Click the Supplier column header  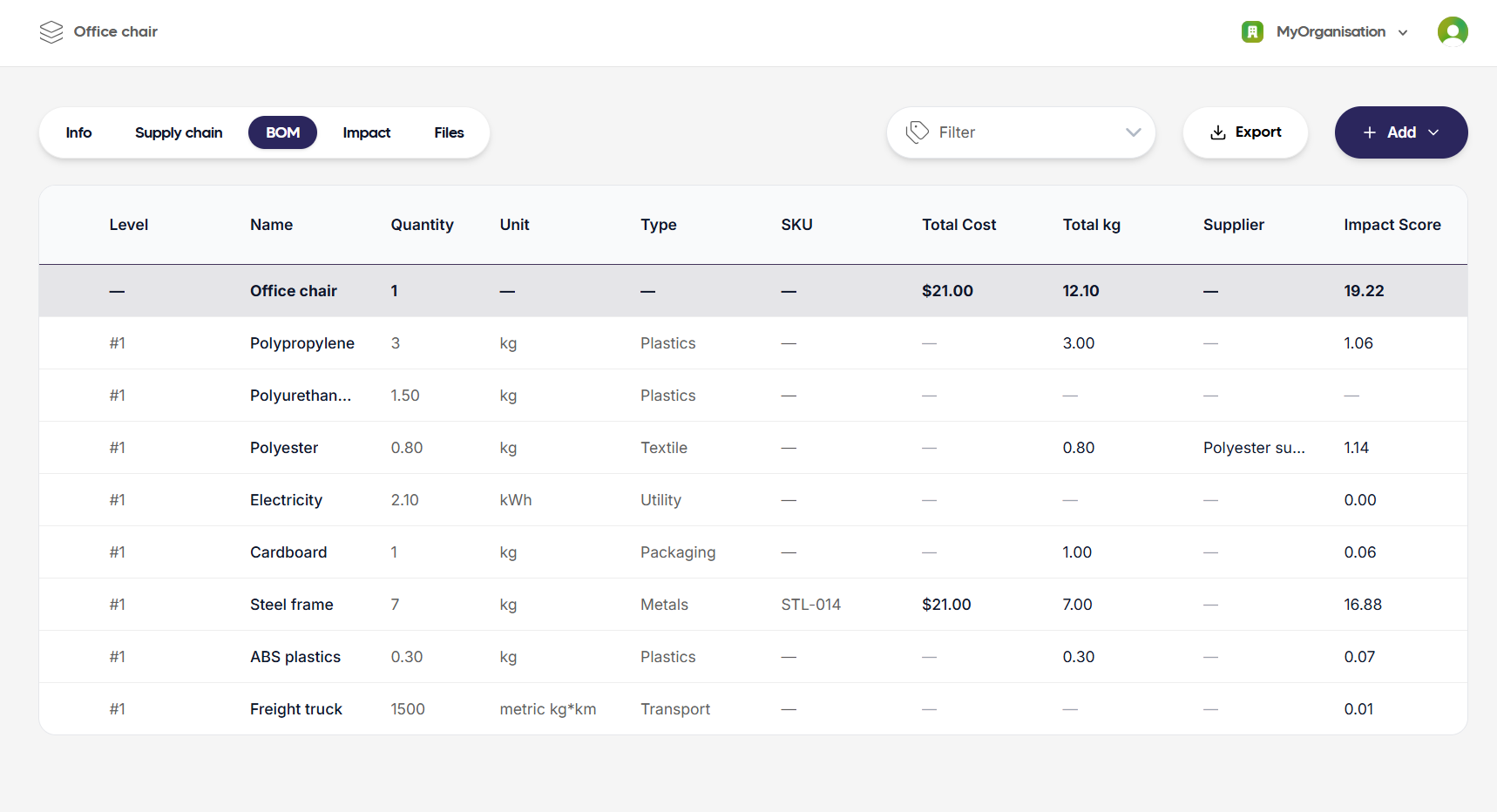tap(1233, 225)
